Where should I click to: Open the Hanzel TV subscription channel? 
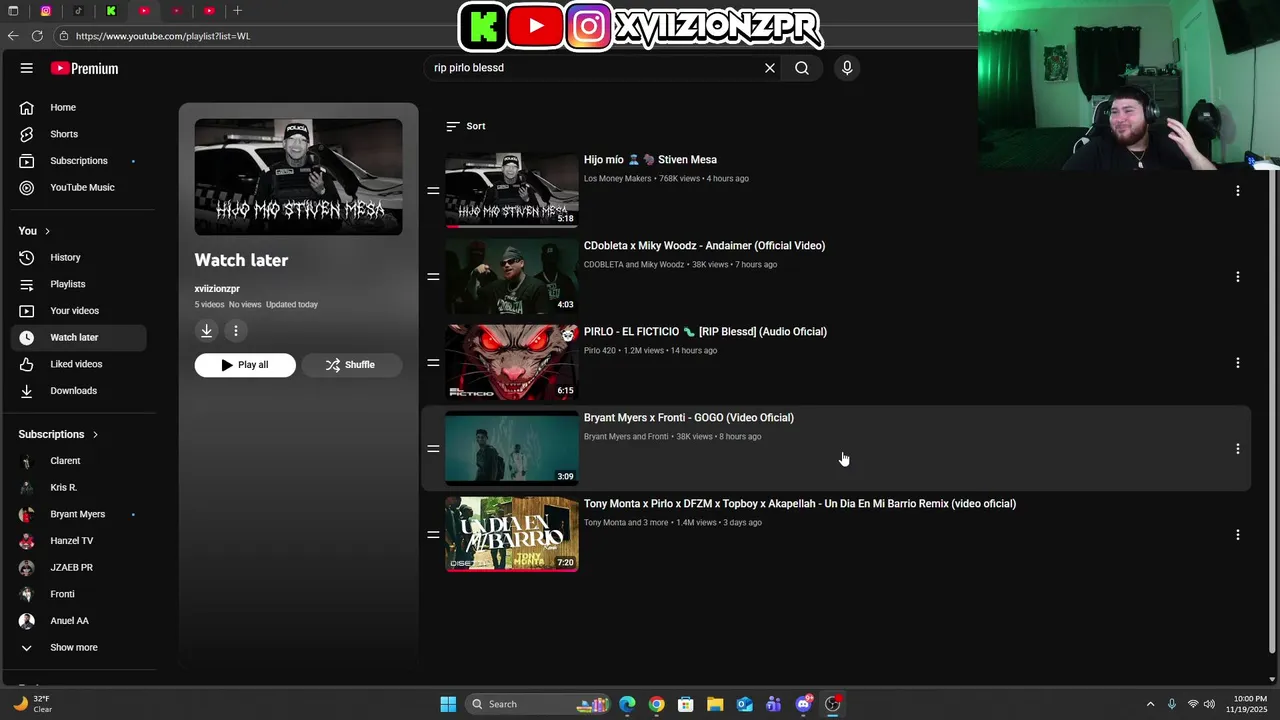pos(79,540)
